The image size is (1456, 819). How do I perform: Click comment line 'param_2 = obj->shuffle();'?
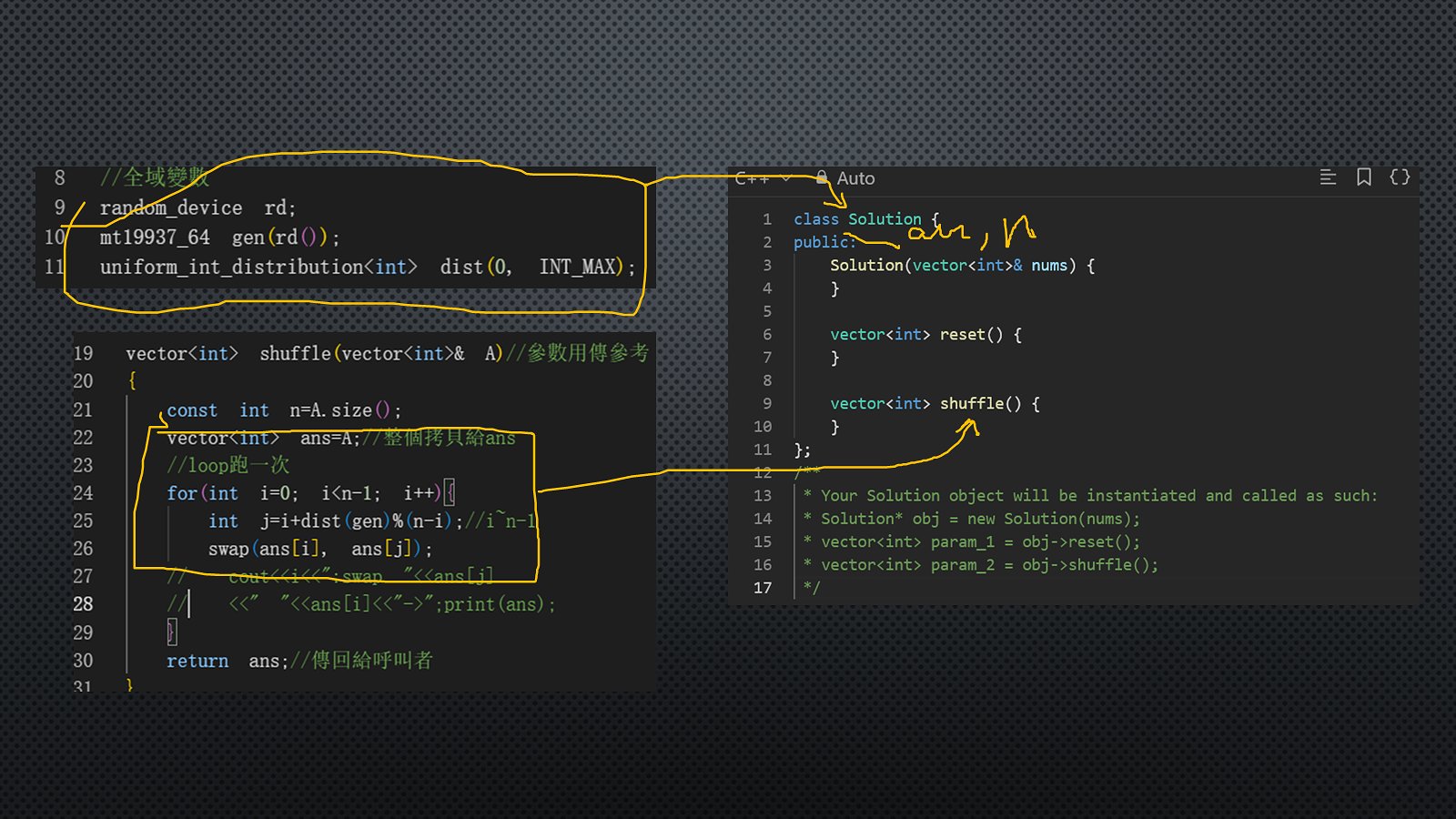(980, 565)
